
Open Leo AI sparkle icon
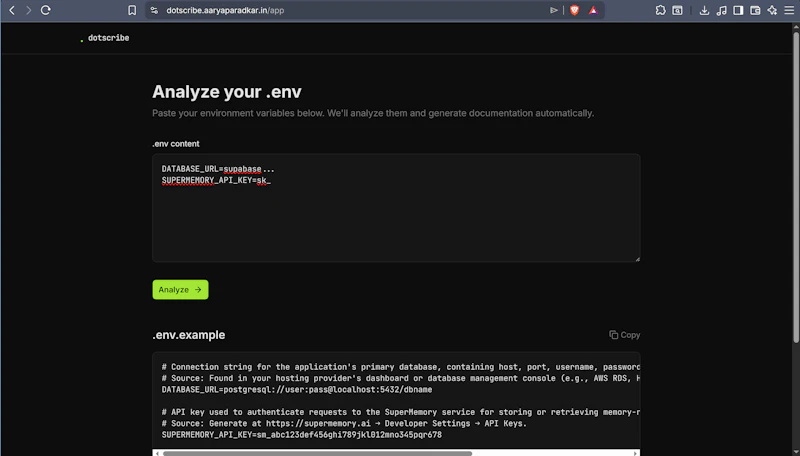point(772,10)
